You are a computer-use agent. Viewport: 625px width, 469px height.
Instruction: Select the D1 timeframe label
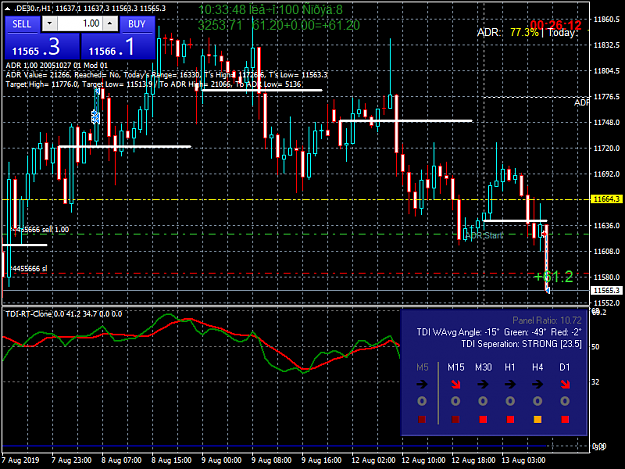coord(565,367)
